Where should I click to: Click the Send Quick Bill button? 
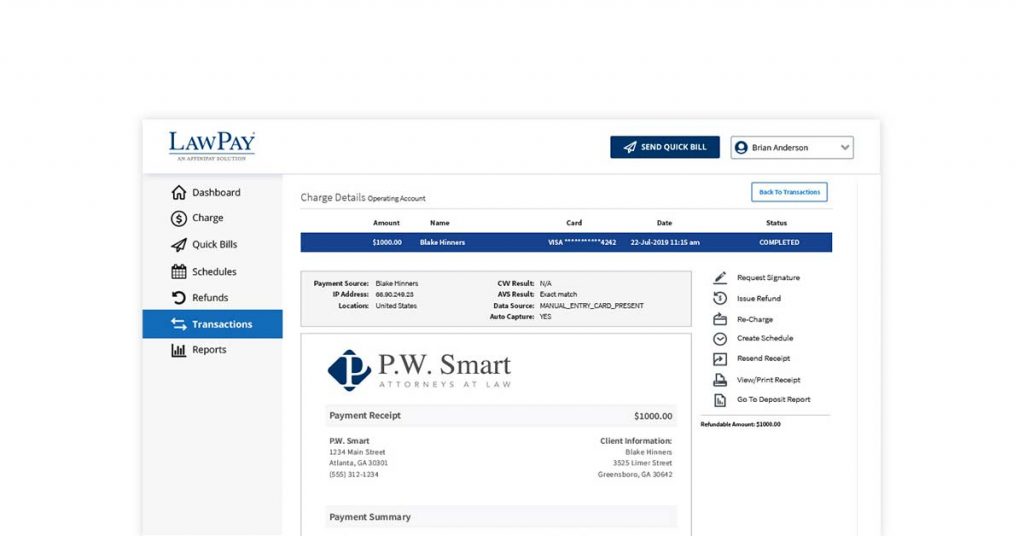coord(665,148)
